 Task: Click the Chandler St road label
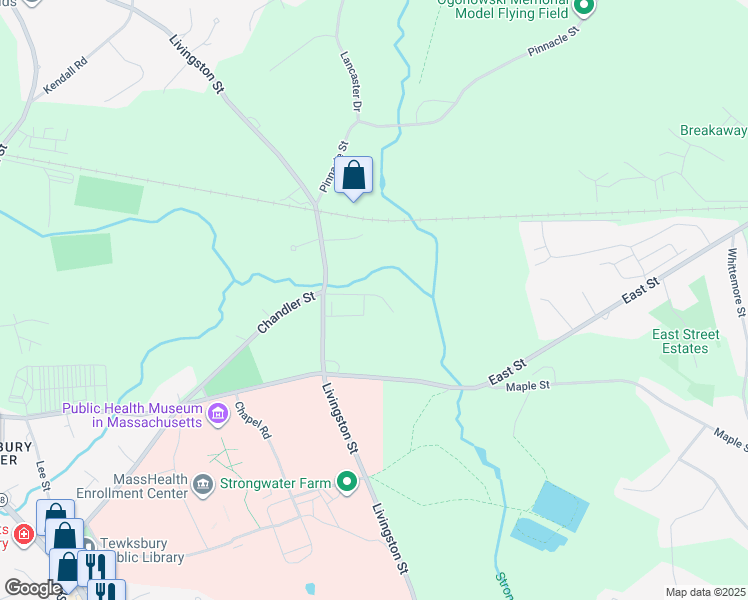click(286, 312)
